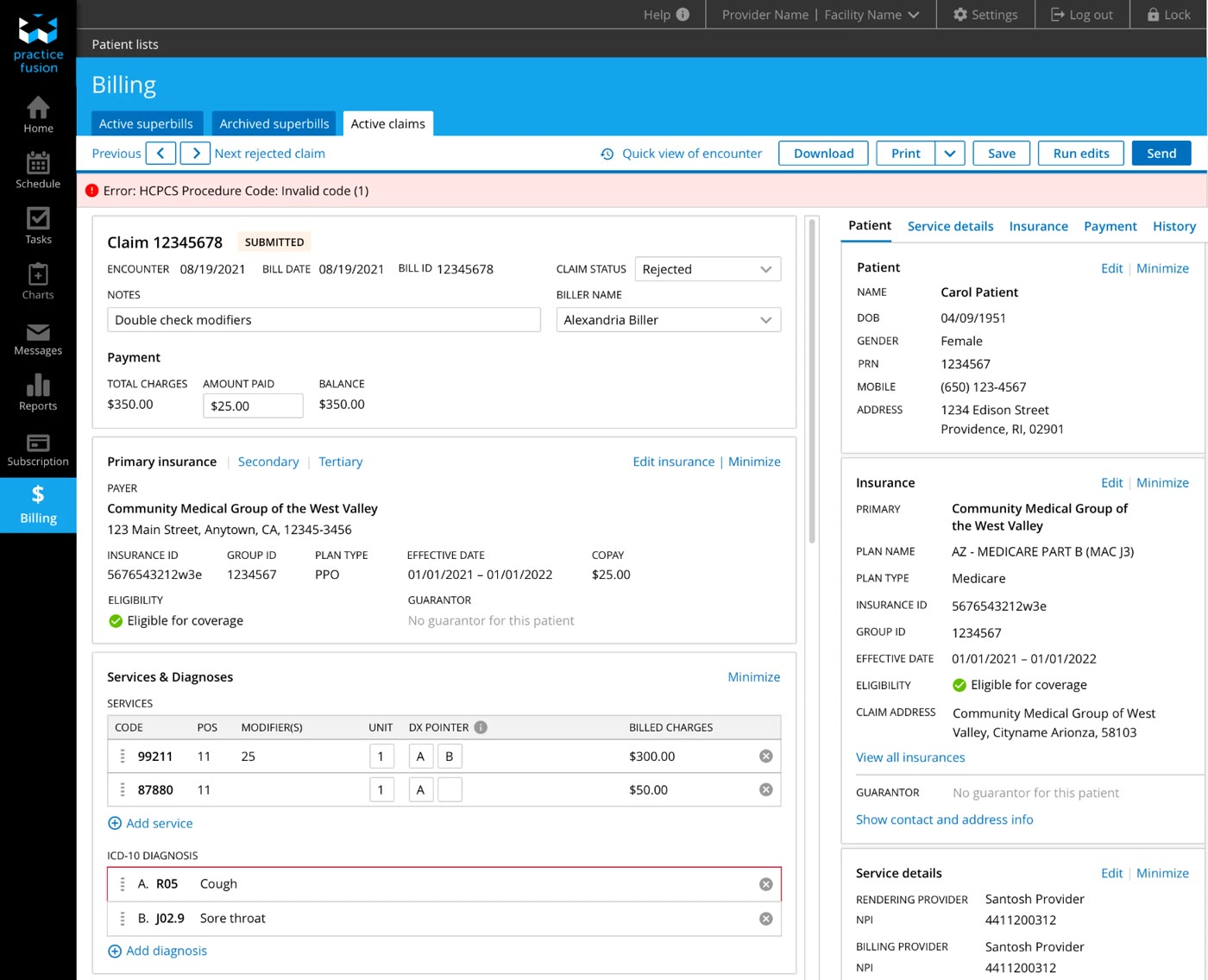Remove service 99211 row
Viewport: 1208px width, 980px height.
[x=765, y=757]
